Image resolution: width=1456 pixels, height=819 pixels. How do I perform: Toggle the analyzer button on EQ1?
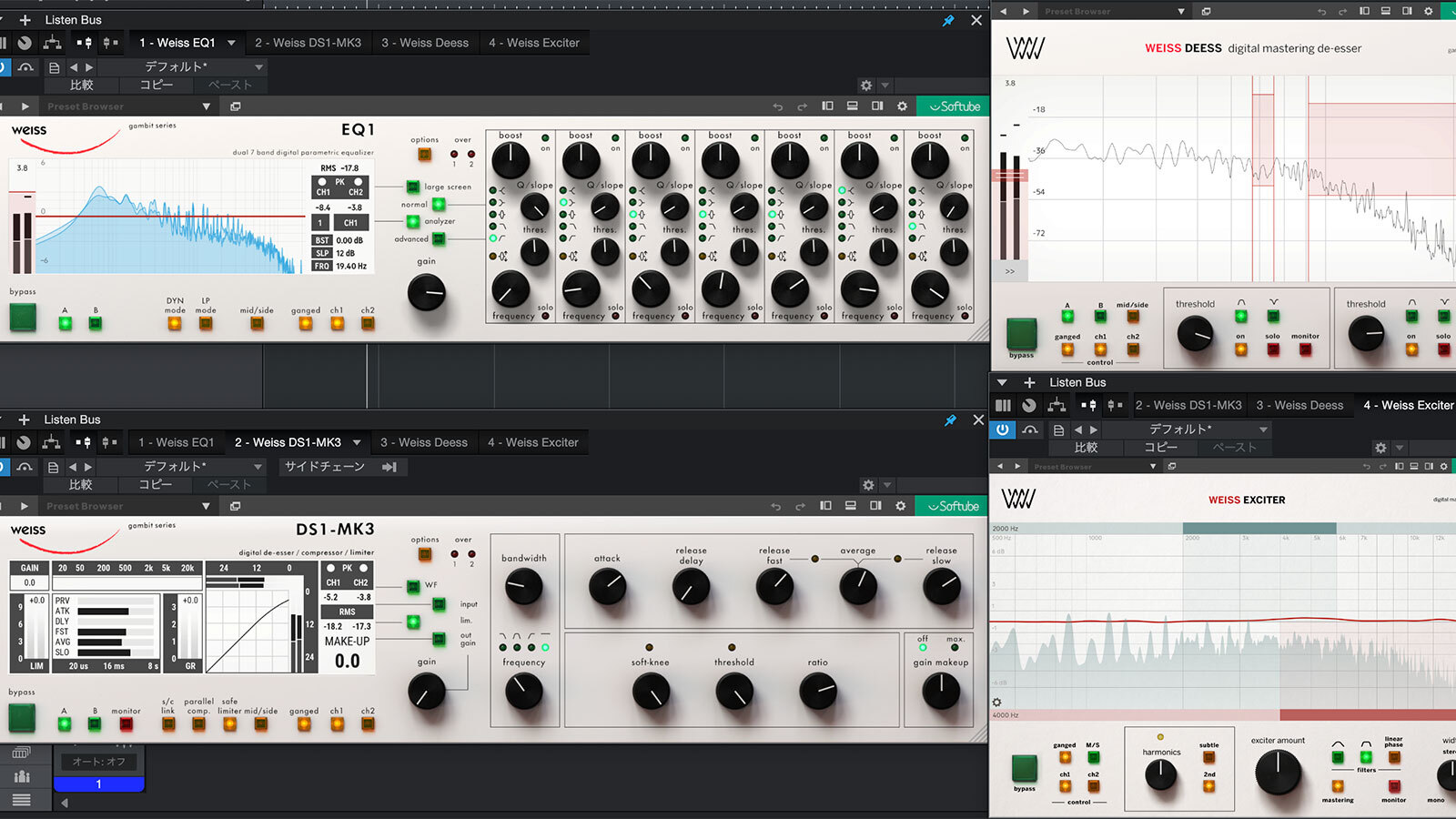click(413, 221)
